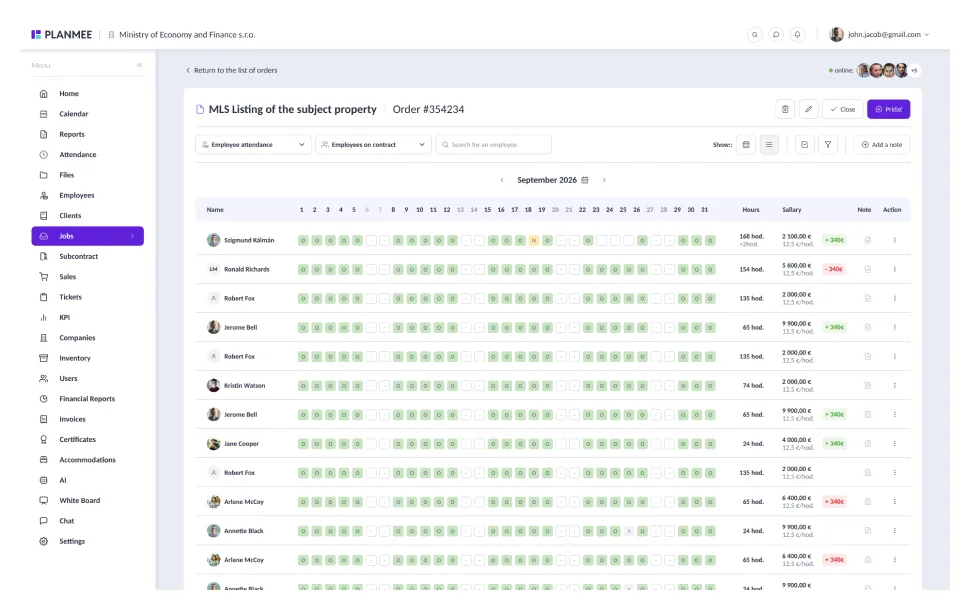Viewport: 970px width, 610px height.
Task: Go to the previous month arrow
Action: pyautogui.click(x=502, y=180)
